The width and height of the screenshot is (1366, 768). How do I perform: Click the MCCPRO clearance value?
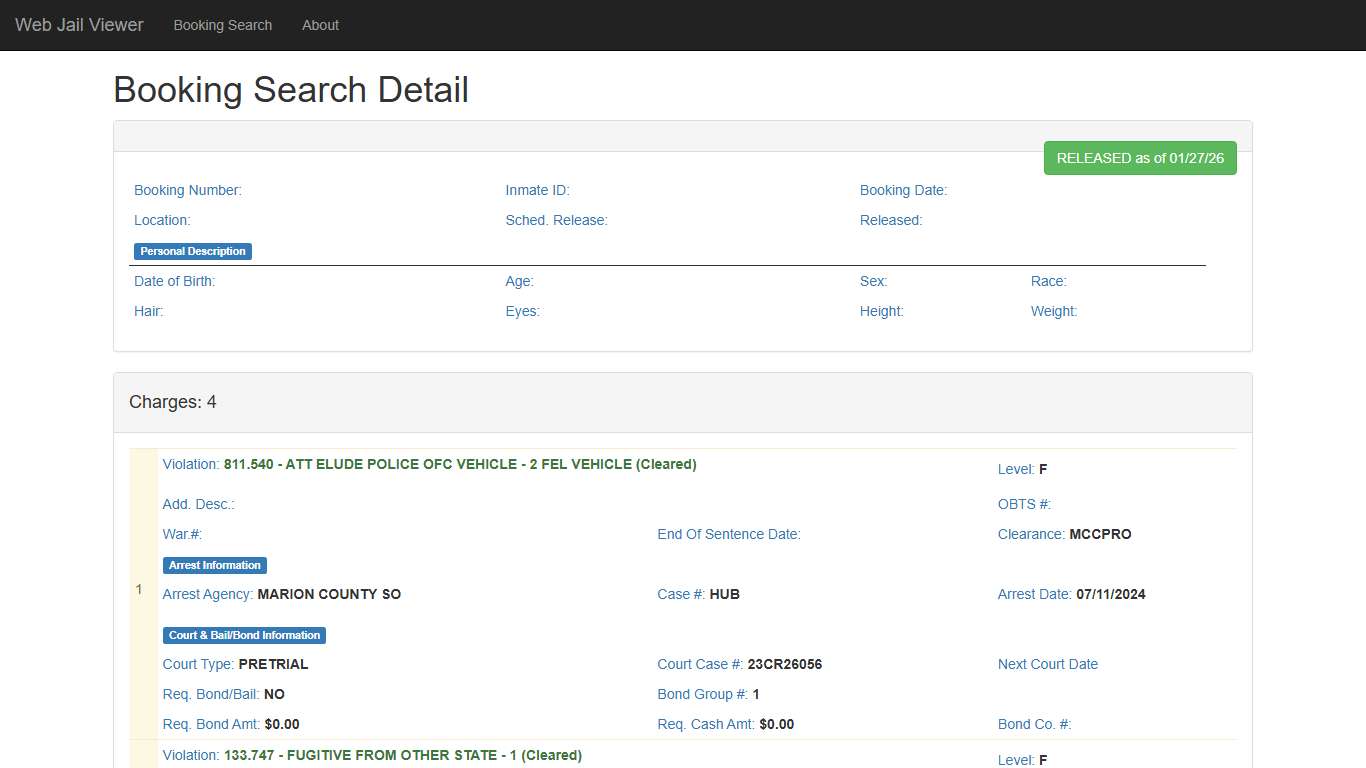(x=1100, y=534)
